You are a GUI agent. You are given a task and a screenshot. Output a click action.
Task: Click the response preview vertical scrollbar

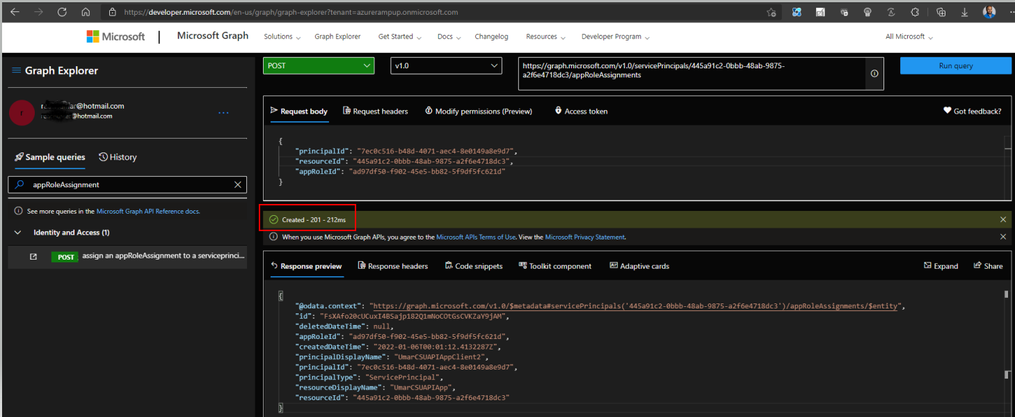[x=1005, y=350]
